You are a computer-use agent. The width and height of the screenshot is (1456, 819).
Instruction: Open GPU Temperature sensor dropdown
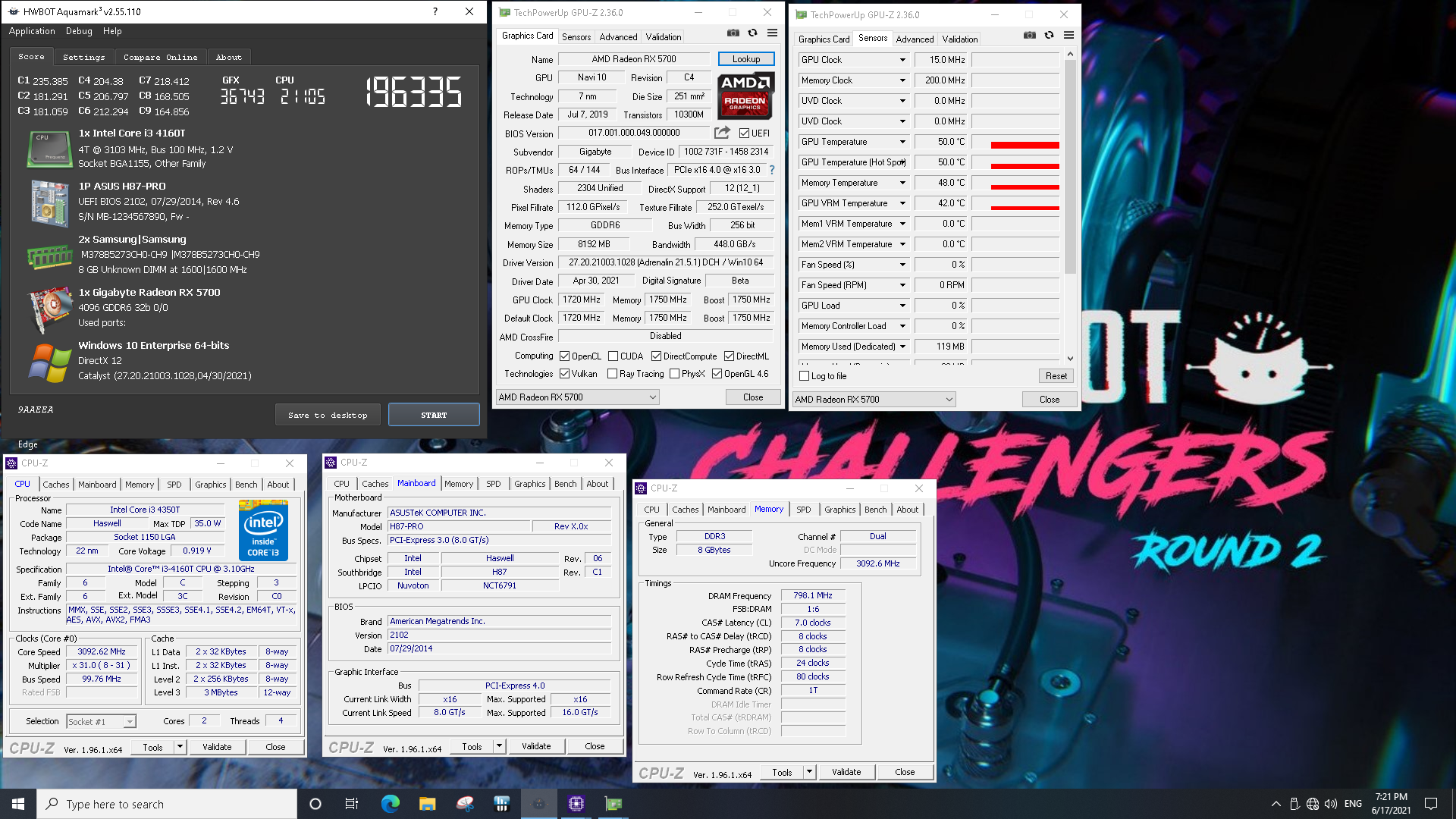coord(902,142)
